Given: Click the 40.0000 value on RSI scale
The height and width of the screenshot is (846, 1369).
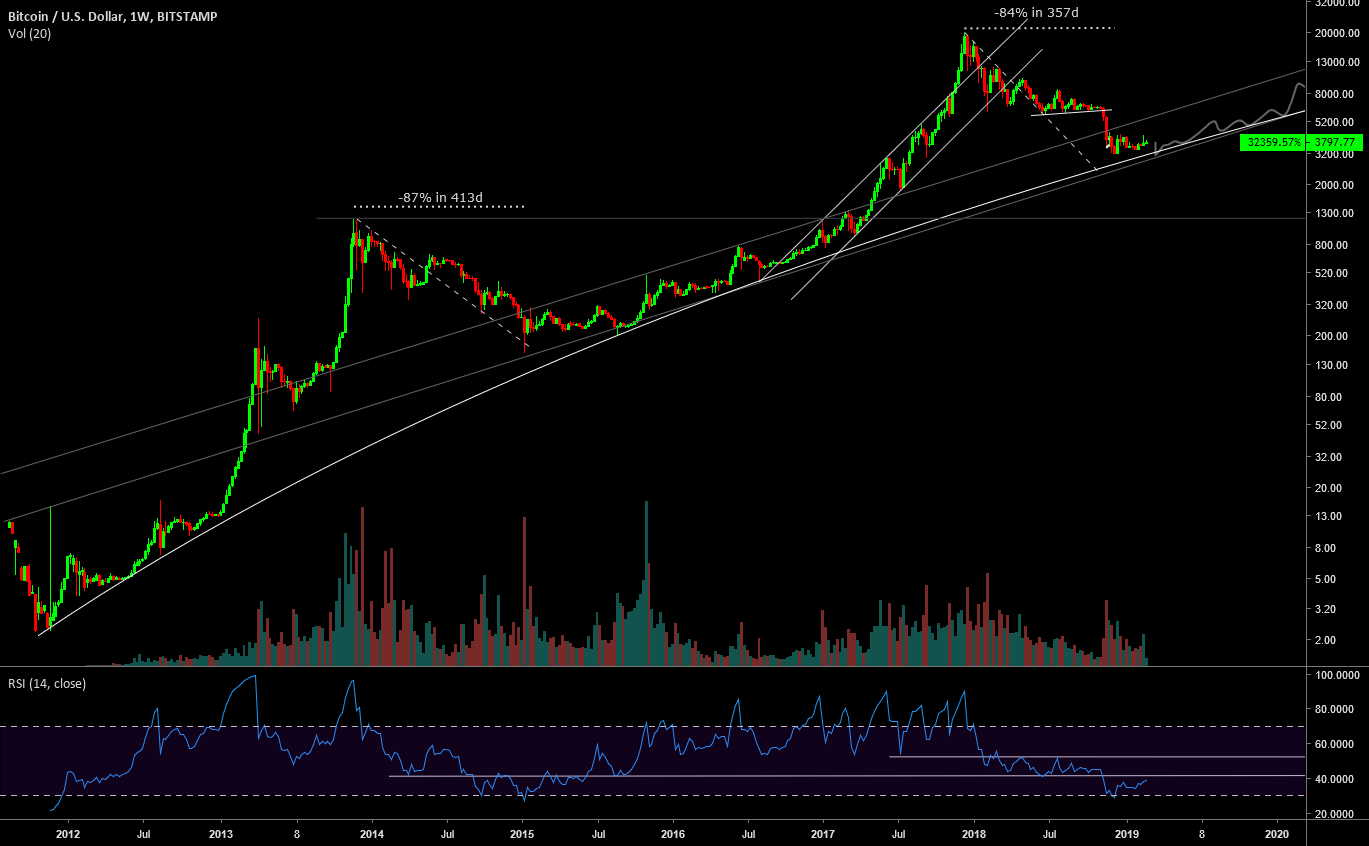Looking at the screenshot, I should pos(1336,779).
